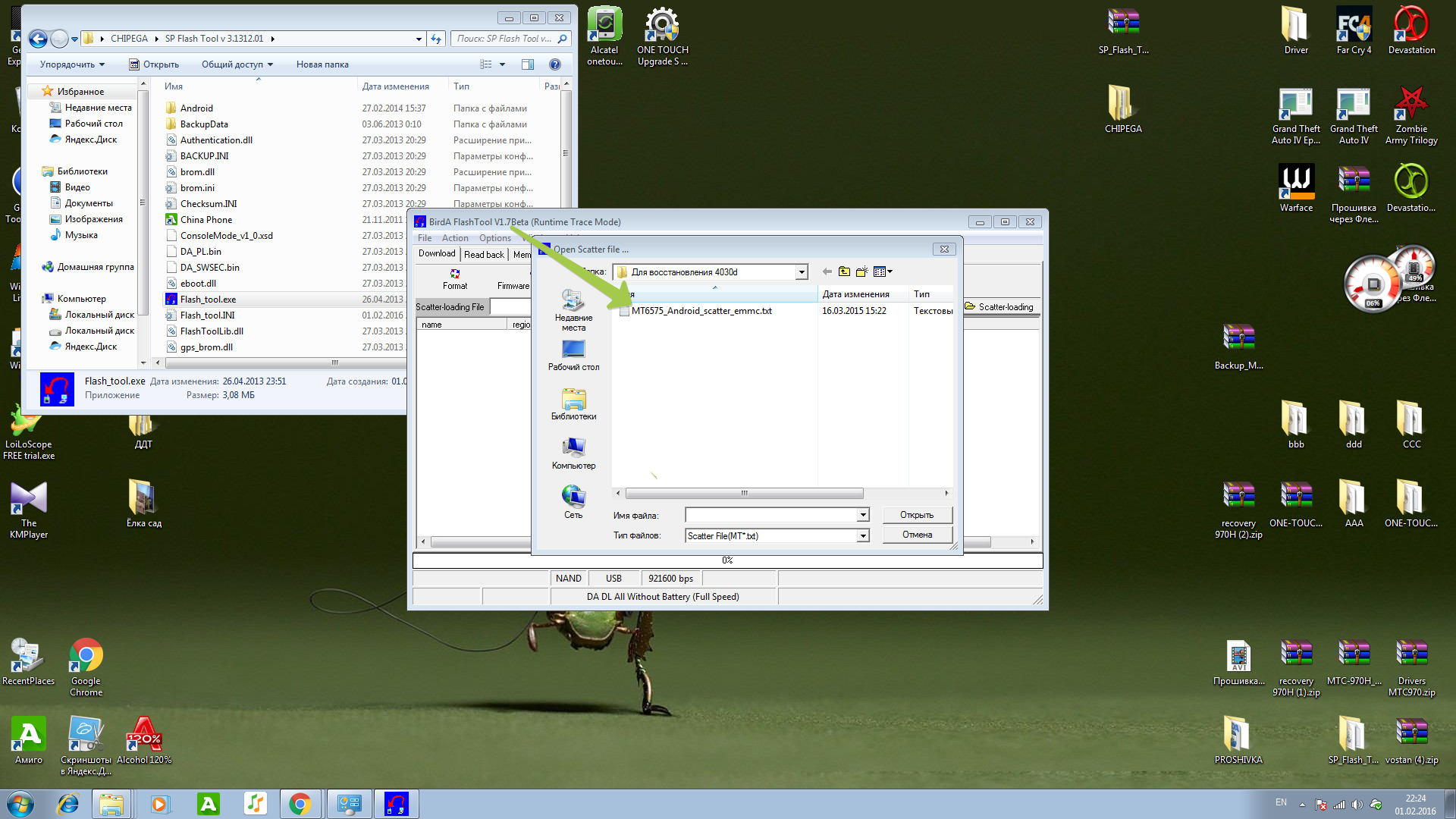The height and width of the screenshot is (819, 1456).
Task: Click Google Chrome in the taskbar
Action: pyautogui.click(x=300, y=804)
